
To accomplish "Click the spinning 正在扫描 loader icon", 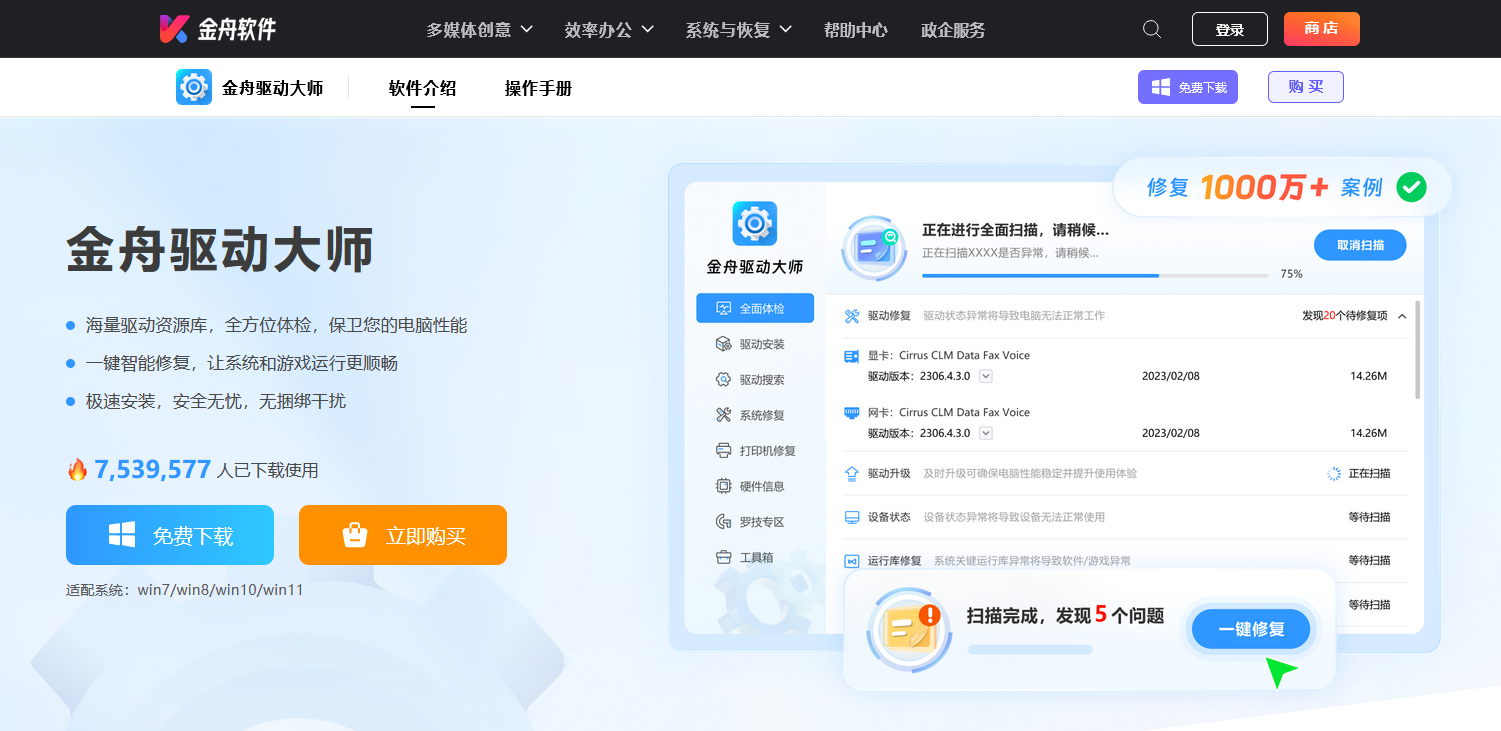I will coord(1334,474).
